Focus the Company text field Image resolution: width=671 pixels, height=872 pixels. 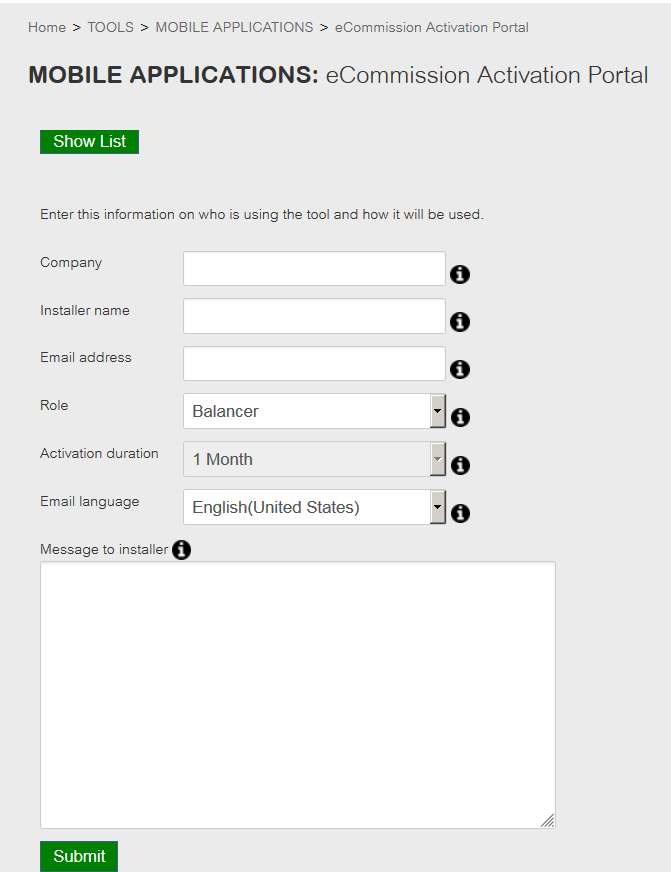[x=314, y=269]
